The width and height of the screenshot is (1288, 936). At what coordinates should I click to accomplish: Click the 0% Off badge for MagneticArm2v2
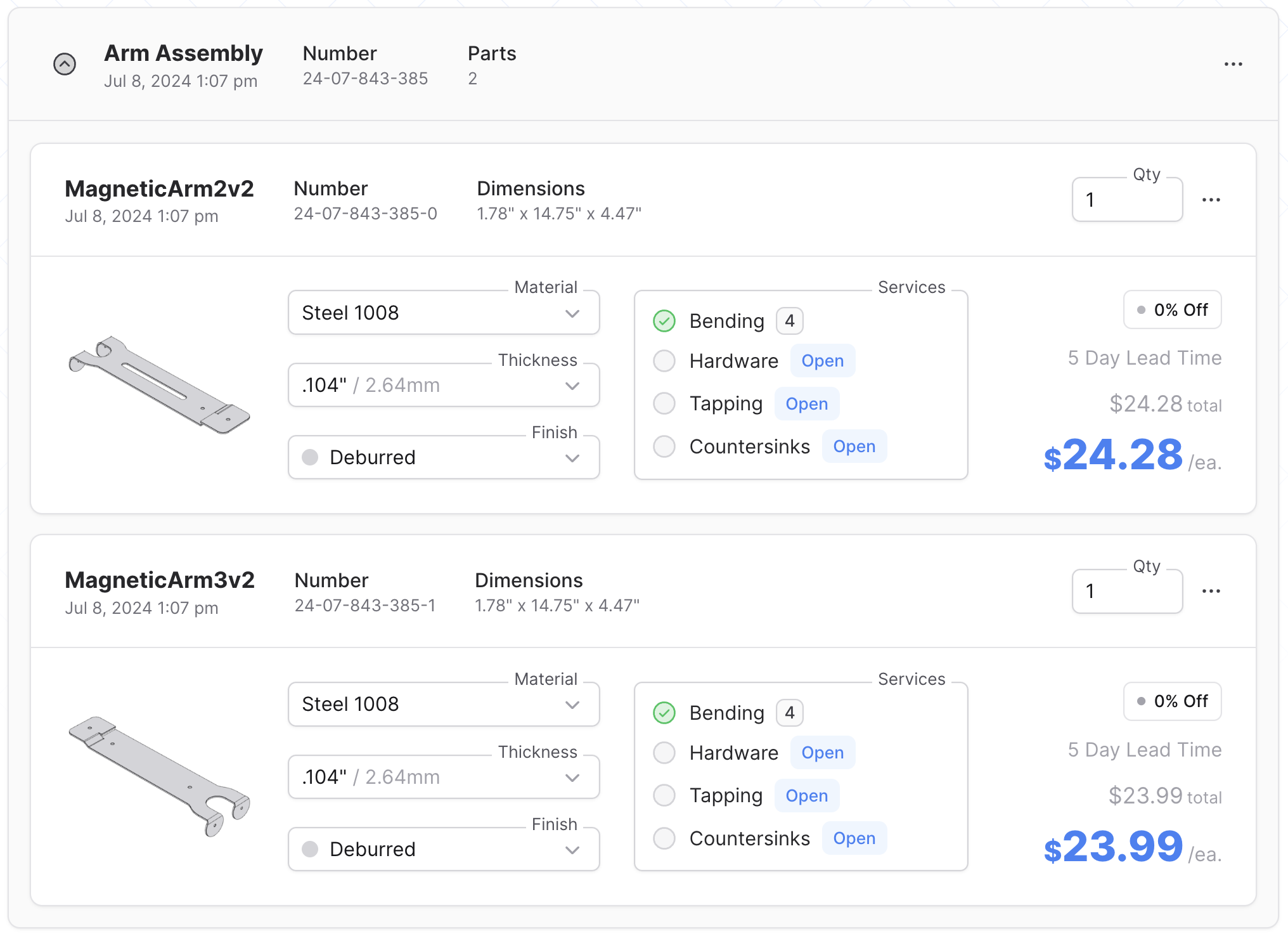[1172, 309]
